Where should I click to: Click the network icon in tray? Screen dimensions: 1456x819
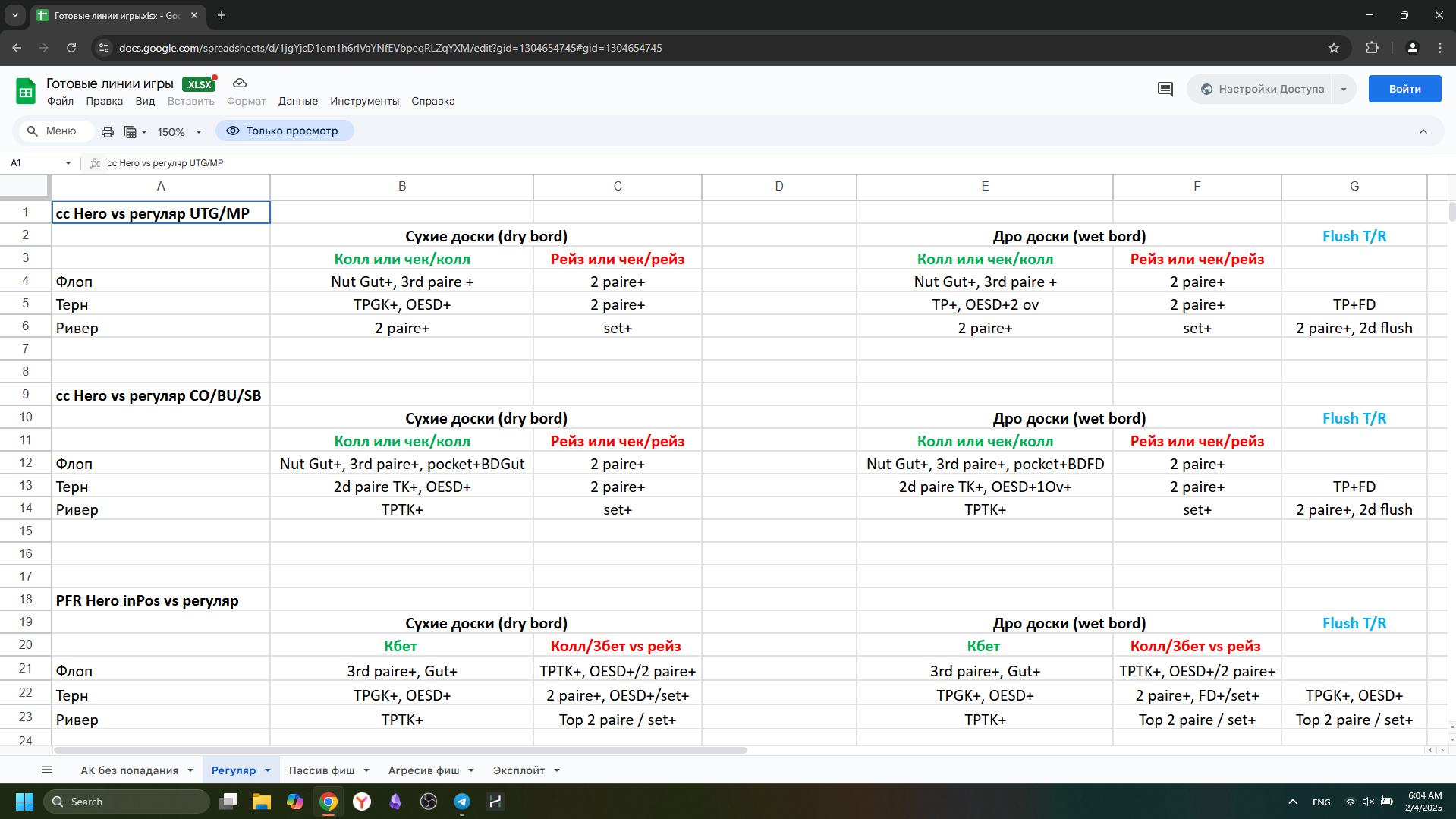click(x=1351, y=802)
